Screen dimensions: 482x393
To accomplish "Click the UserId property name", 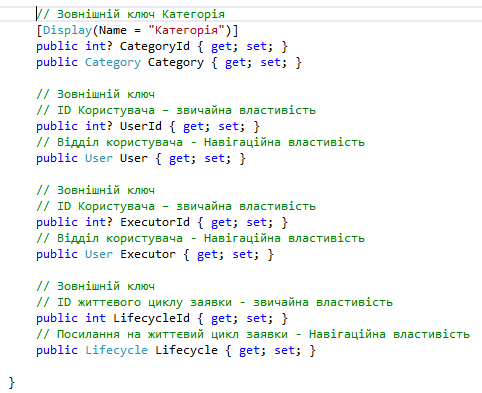I will [x=141, y=126].
